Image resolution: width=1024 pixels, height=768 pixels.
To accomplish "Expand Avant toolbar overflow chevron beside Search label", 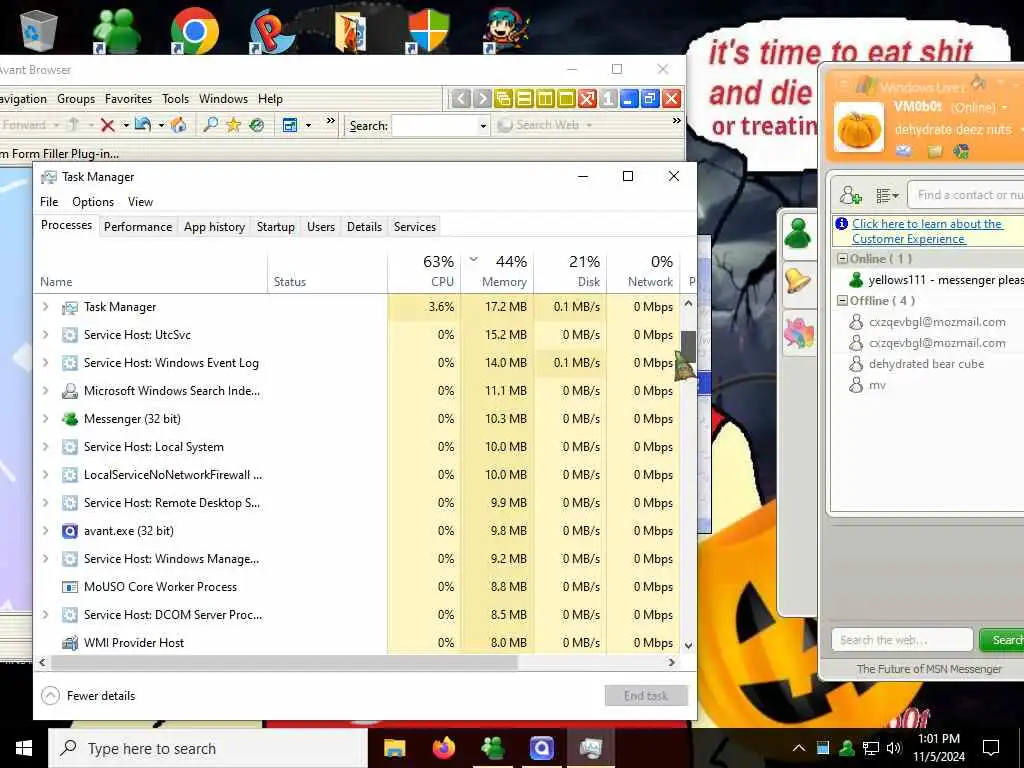I will point(330,121).
